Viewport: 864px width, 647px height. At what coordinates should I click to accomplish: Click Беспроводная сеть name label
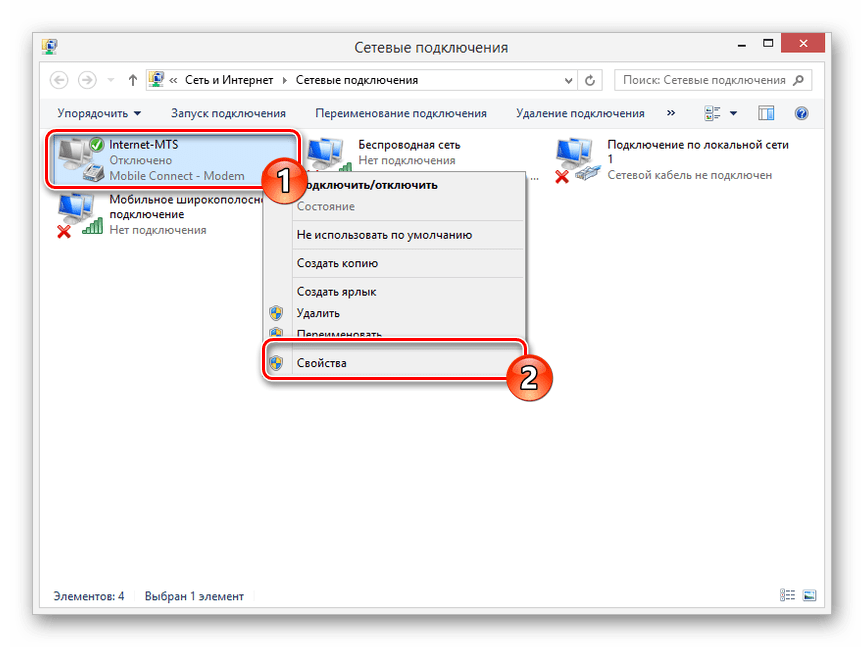coord(409,145)
